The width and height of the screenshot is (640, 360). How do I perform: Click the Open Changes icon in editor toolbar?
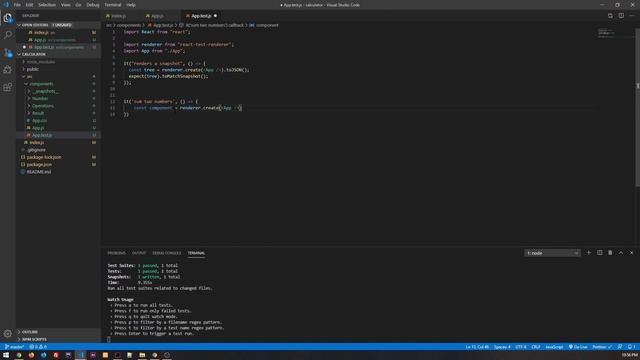click(x=610, y=16)
